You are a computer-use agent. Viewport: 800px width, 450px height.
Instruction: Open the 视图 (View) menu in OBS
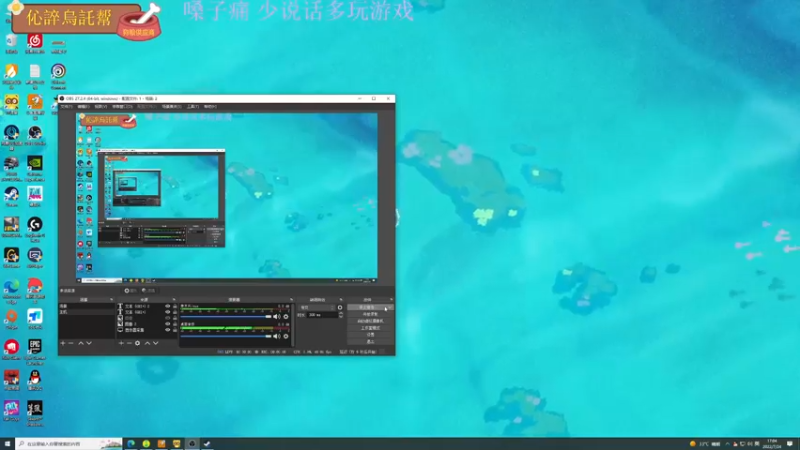(x=101, y=107)
